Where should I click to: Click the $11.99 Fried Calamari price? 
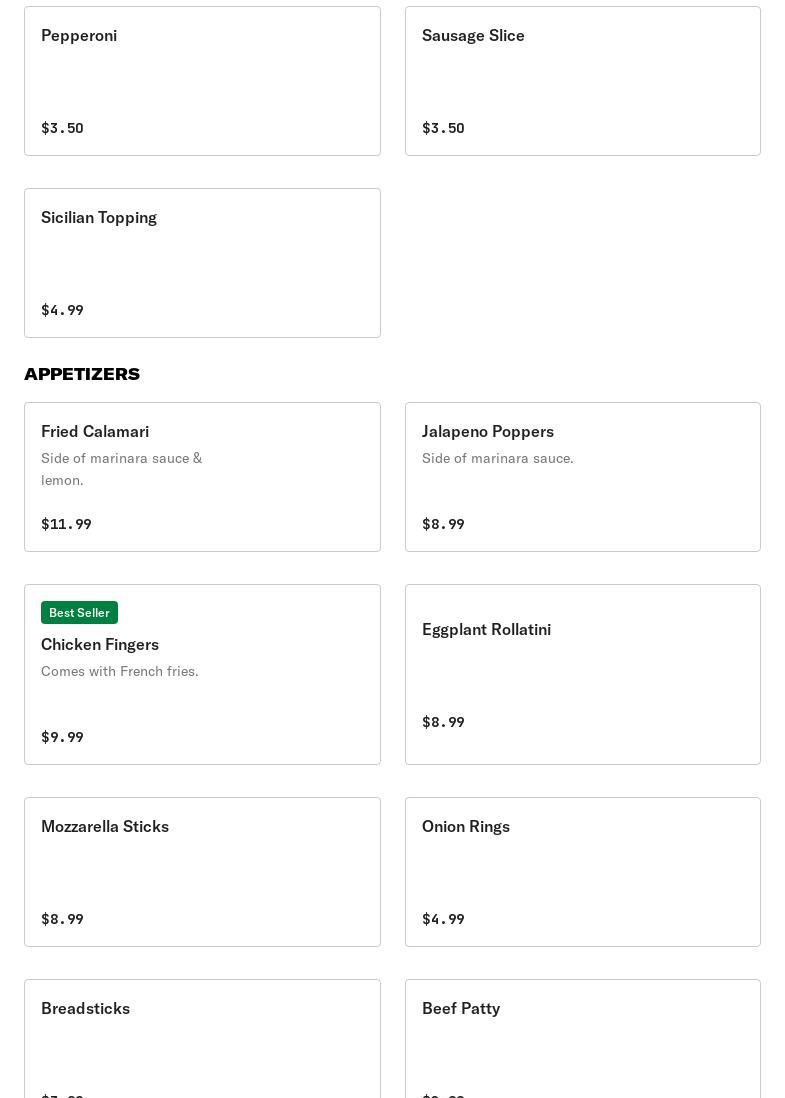pos(67,524)
